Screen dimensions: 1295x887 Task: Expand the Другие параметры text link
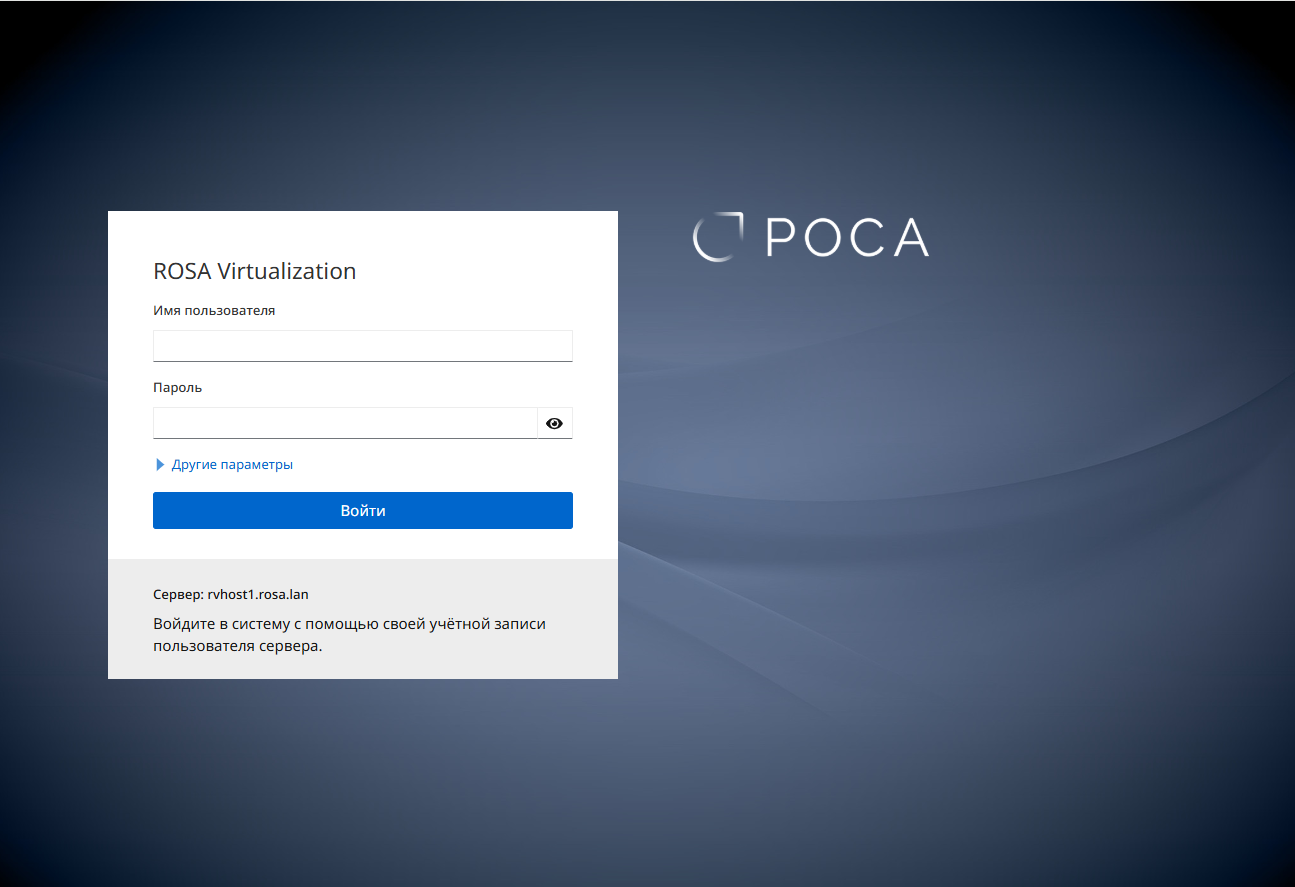232,465
